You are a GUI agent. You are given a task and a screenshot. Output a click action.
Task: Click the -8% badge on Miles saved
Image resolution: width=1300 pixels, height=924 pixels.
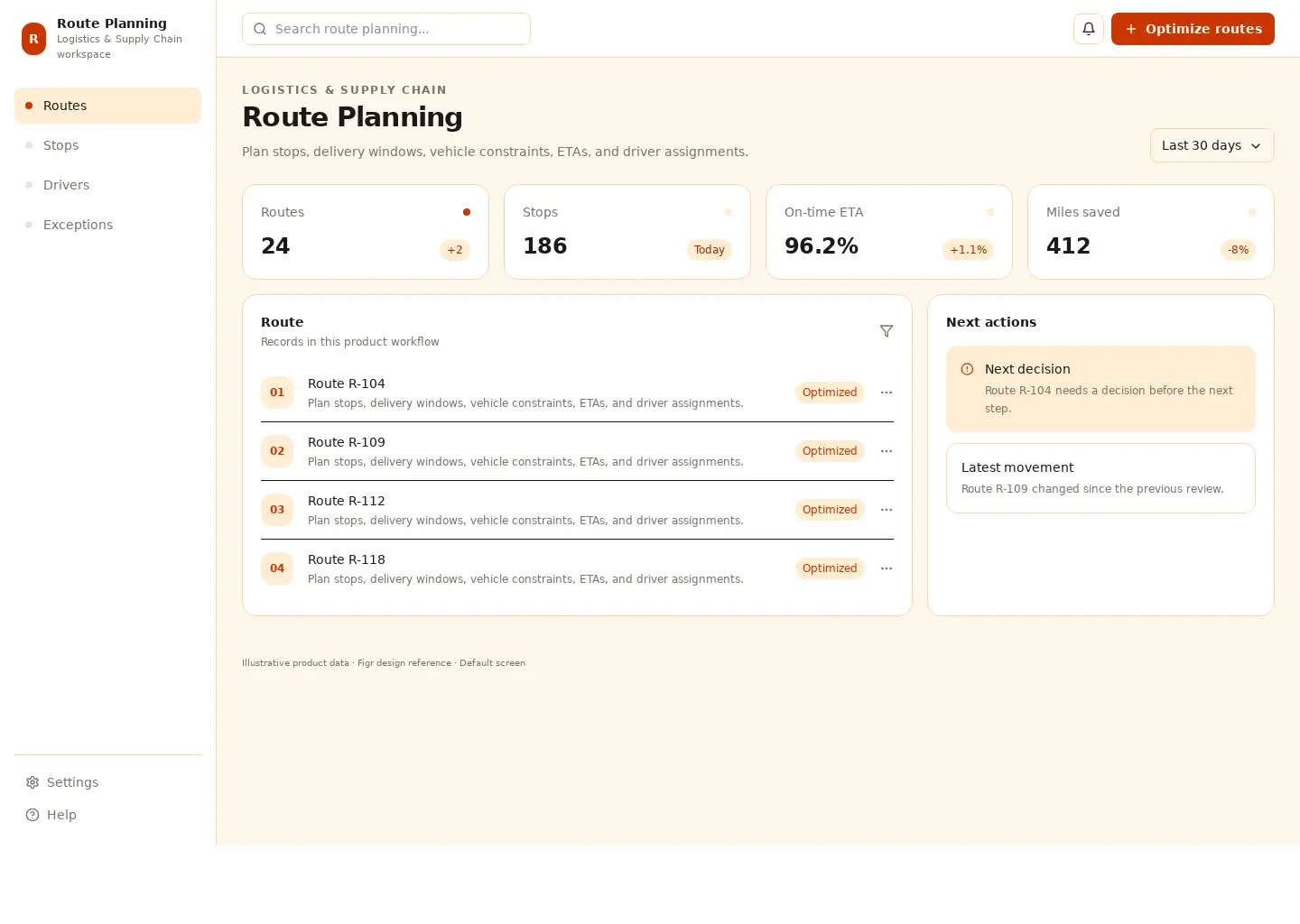1238,250
